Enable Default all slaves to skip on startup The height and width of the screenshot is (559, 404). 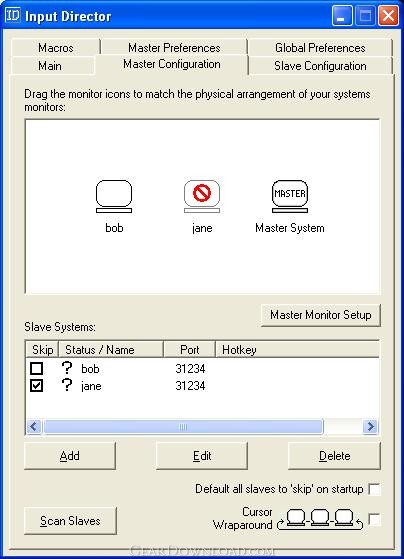tap(374, 489)
